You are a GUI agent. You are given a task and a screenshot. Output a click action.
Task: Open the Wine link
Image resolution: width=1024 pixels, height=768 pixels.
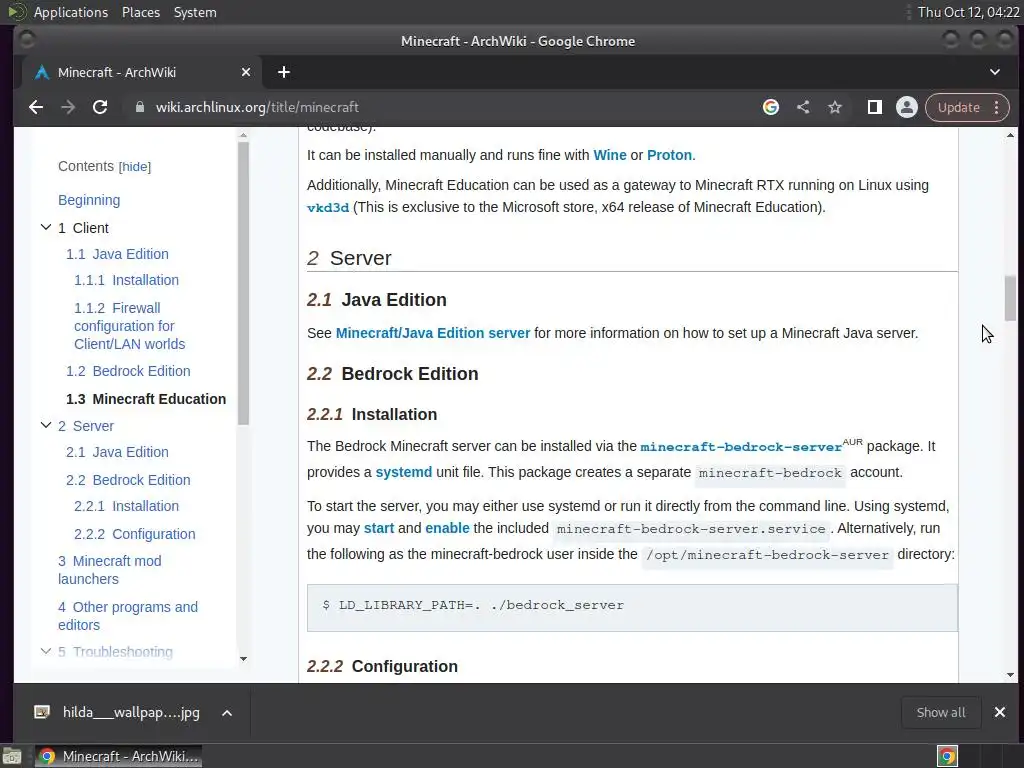click(x=610, y=155)
